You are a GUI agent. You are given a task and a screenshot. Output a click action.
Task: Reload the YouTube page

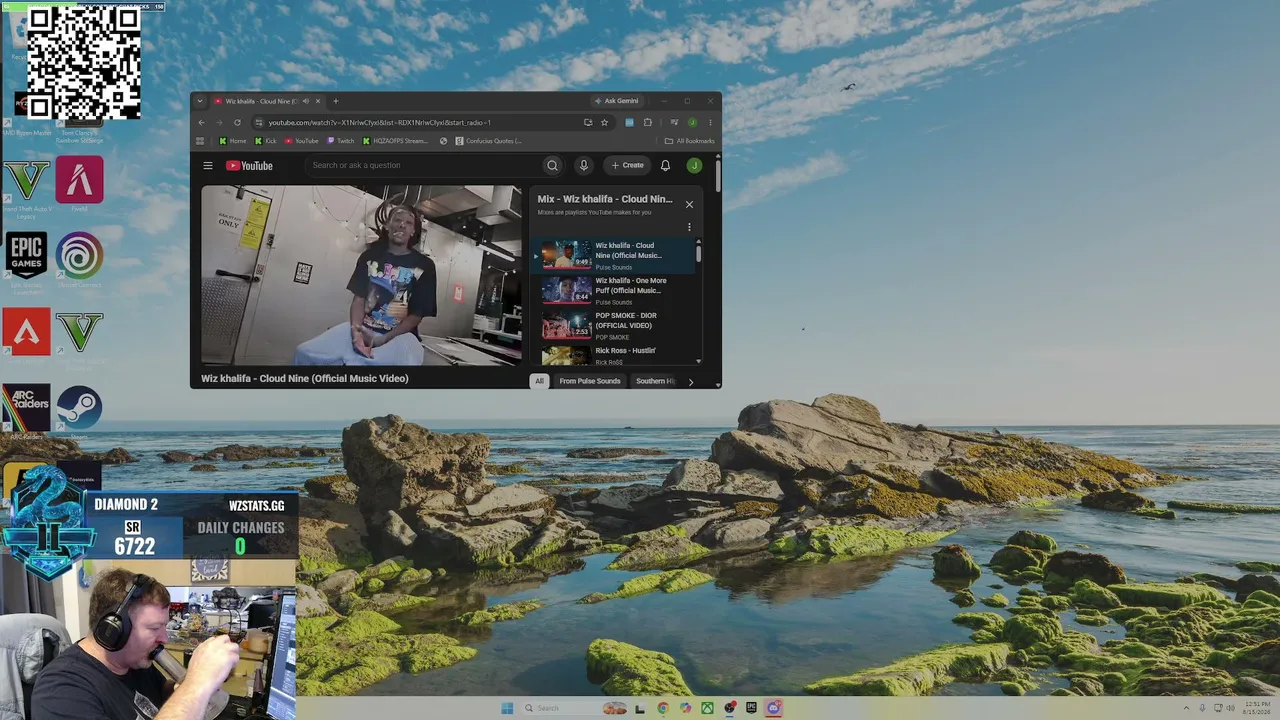[237, 122]
